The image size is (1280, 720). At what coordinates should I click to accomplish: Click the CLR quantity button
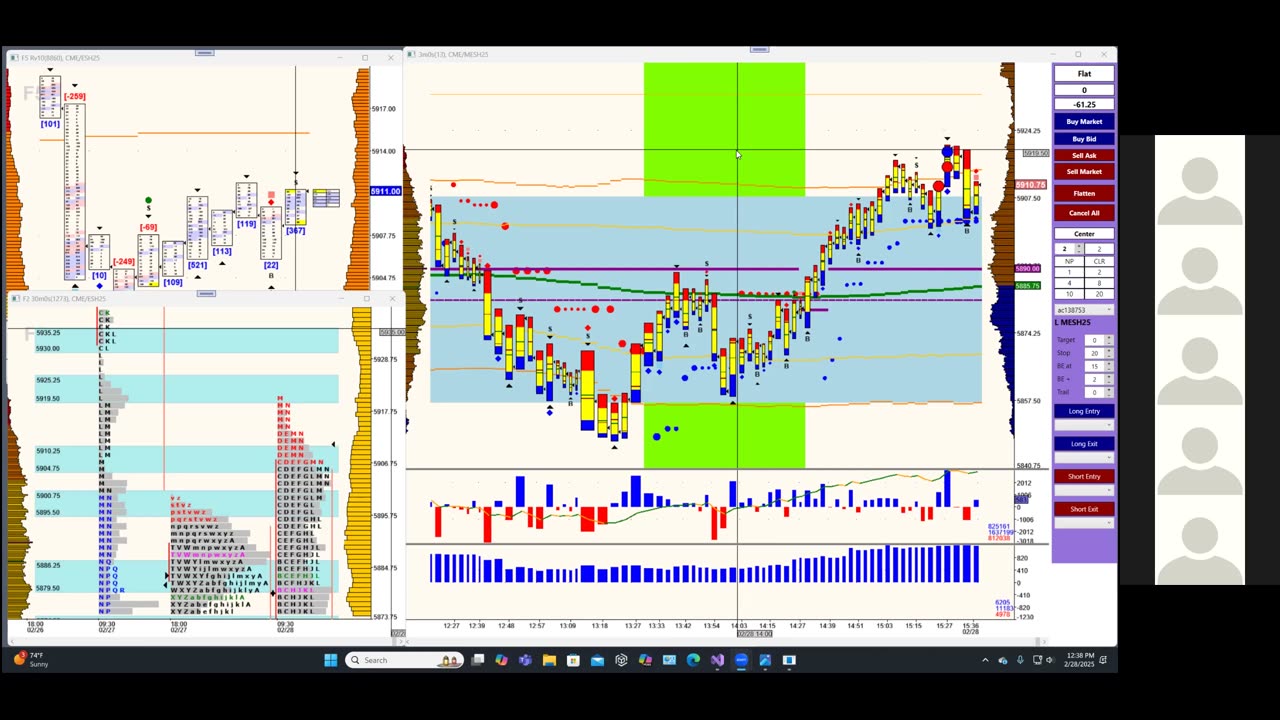click(x=1099, y=261)
